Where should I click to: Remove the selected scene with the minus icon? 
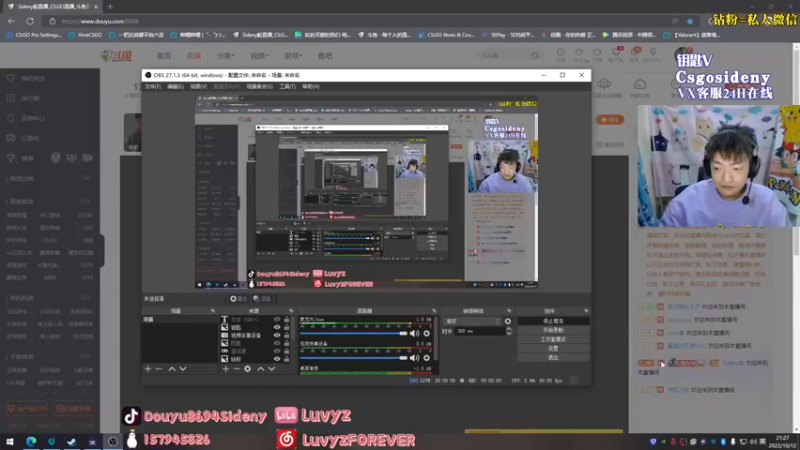(x=159, y=368)
